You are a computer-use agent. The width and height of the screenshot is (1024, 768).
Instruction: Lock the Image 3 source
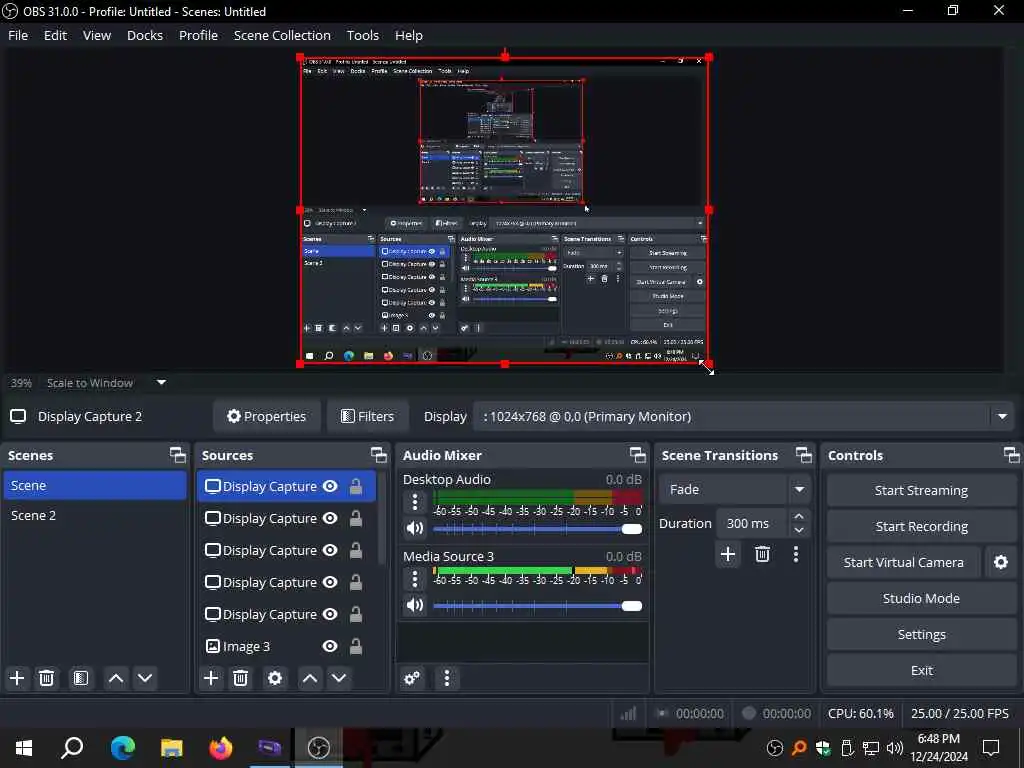[356, 647]
